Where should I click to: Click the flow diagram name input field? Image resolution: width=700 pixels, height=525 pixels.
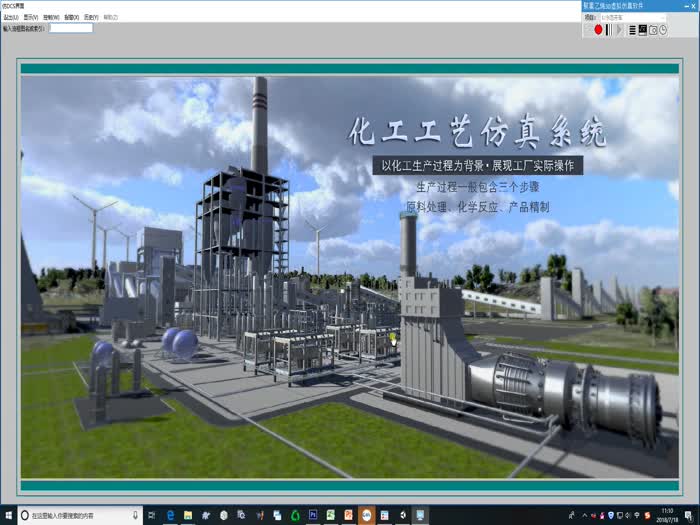[x=71, y=28]
